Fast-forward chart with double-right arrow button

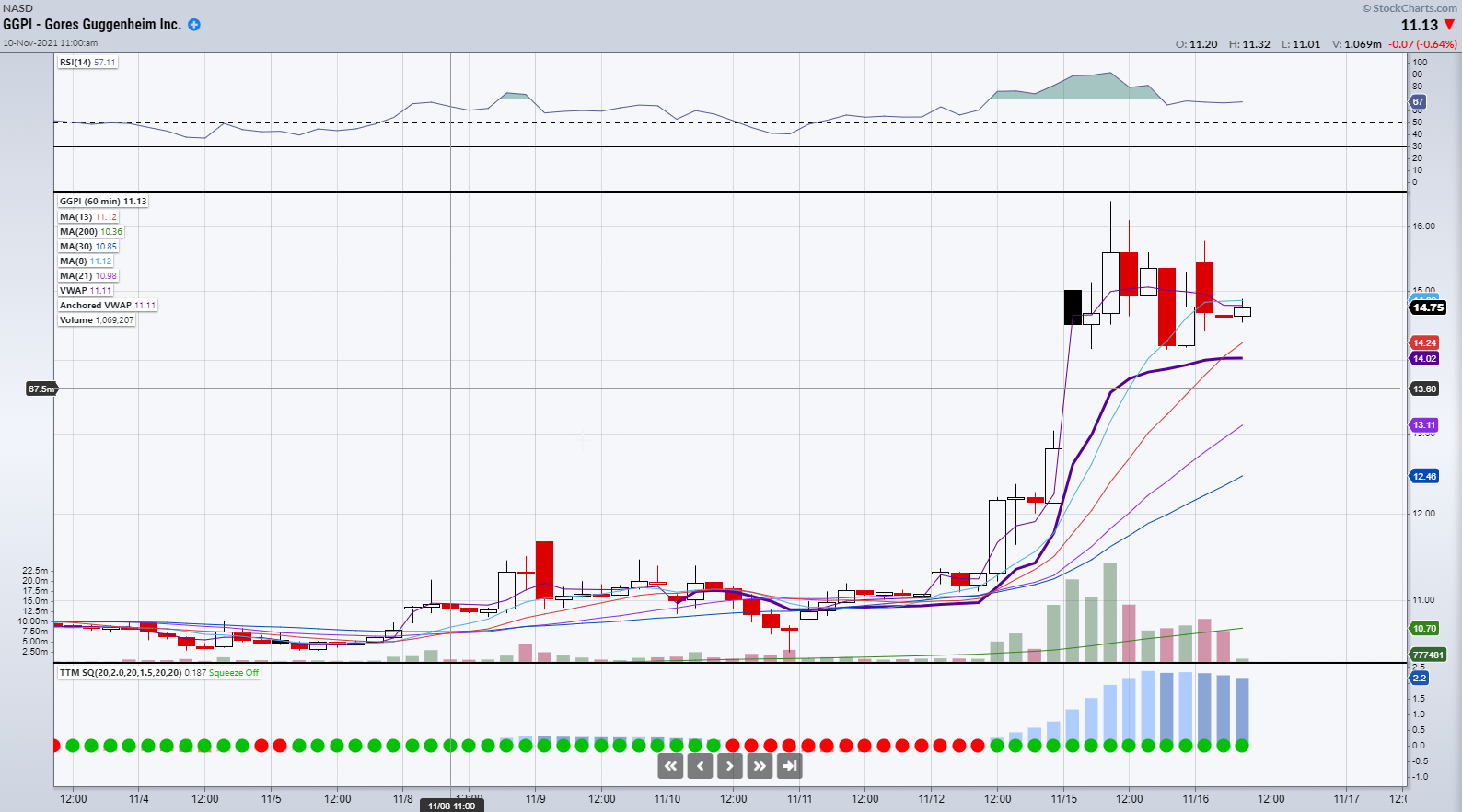(x=760, y=766)
